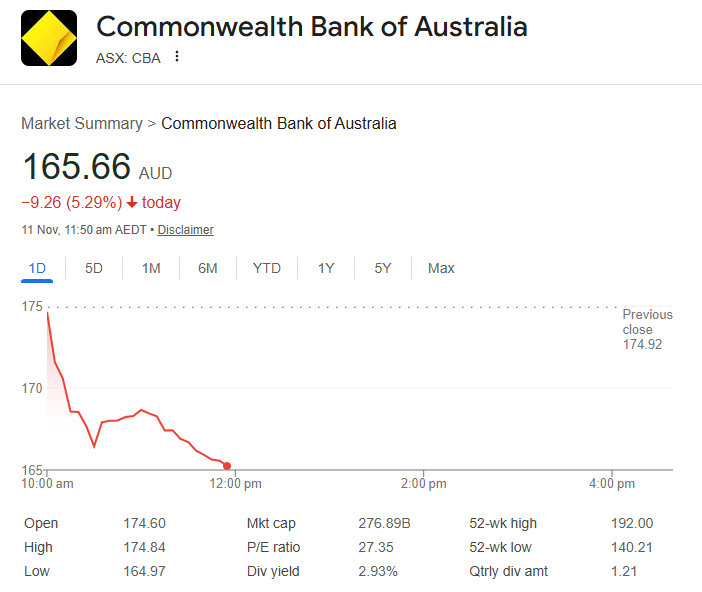Click the Commonwealth Bank of Australia heading
The image size is (702, 592).
pyautogui.click(x=311, y=27)
